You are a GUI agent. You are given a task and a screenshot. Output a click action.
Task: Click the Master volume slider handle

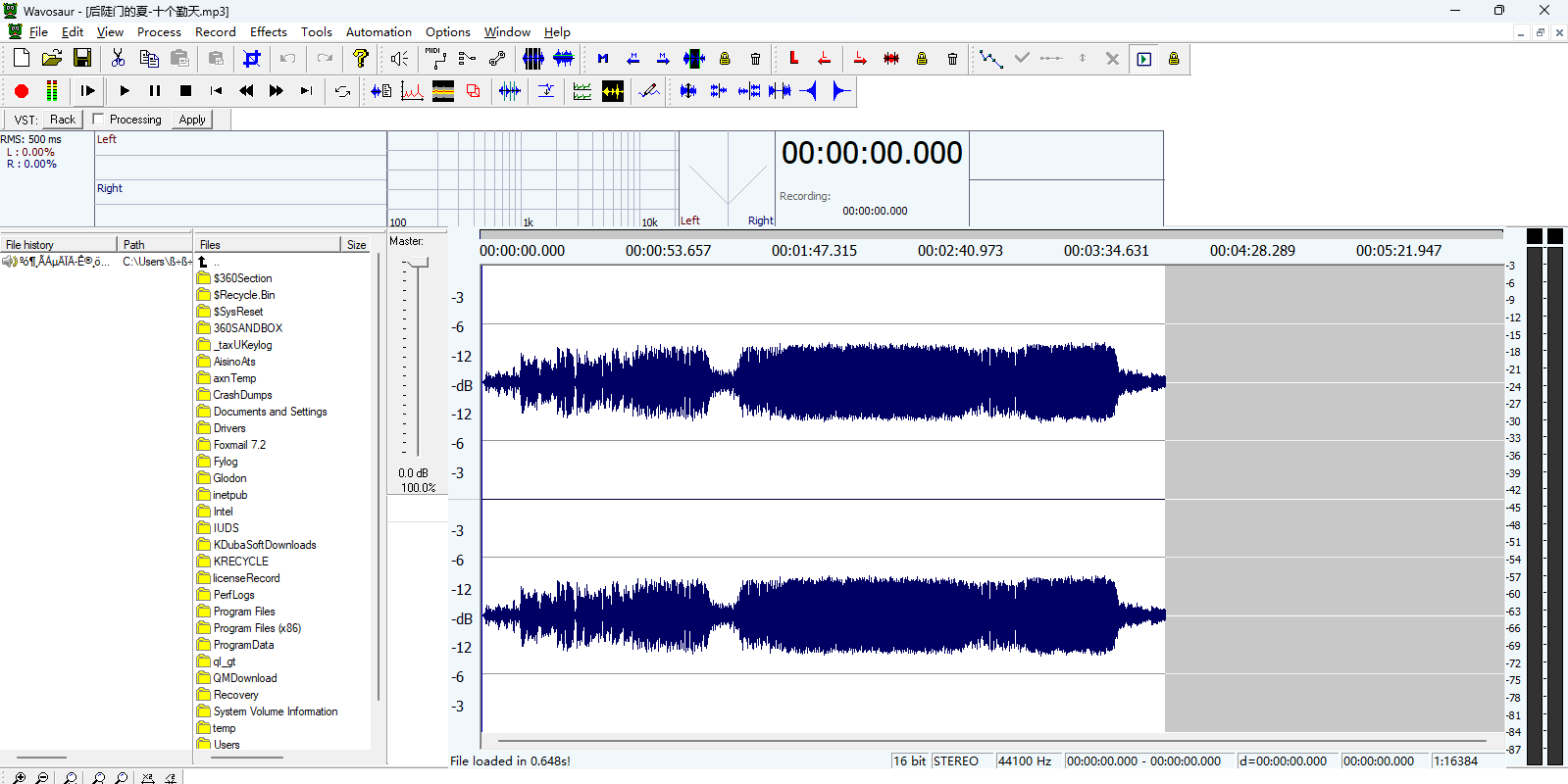click(x=419, y=263)
